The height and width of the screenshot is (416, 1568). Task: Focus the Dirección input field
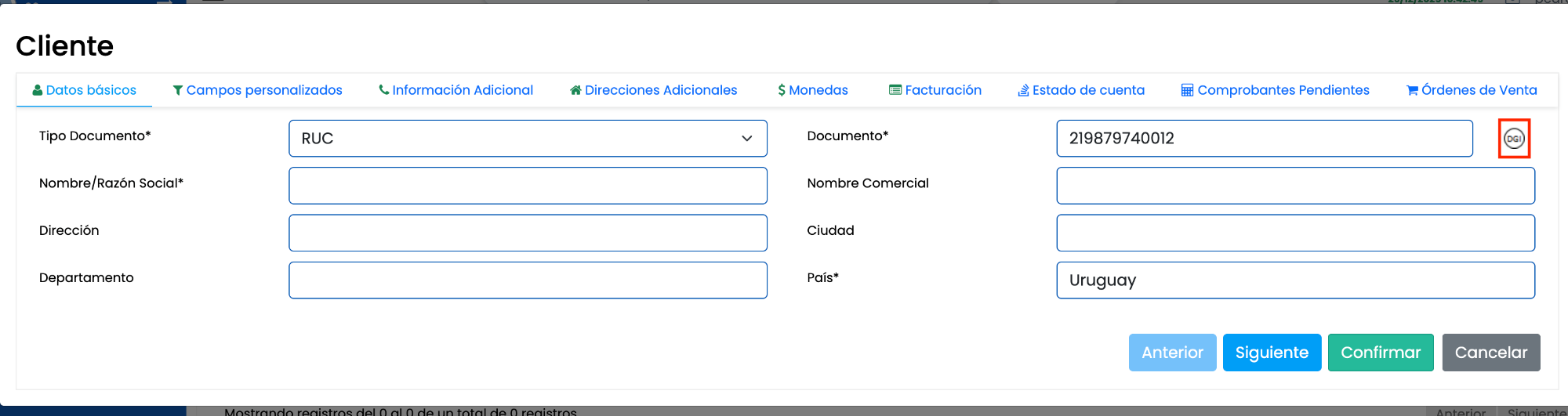(528, 233)
